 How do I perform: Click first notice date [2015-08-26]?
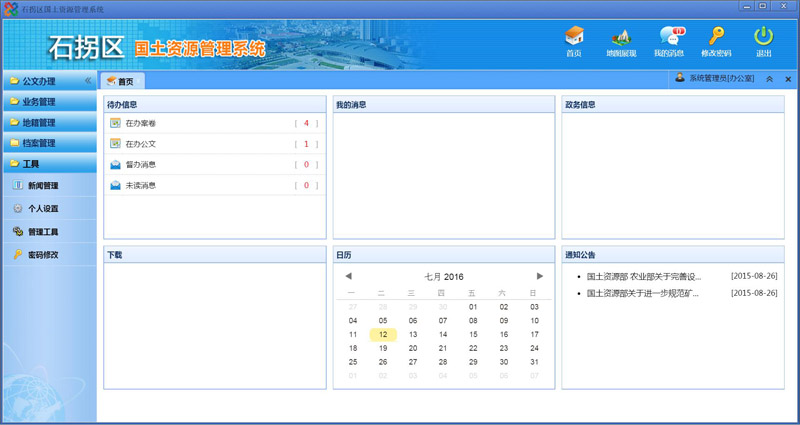pyautogui.click(x=754, y=276)
